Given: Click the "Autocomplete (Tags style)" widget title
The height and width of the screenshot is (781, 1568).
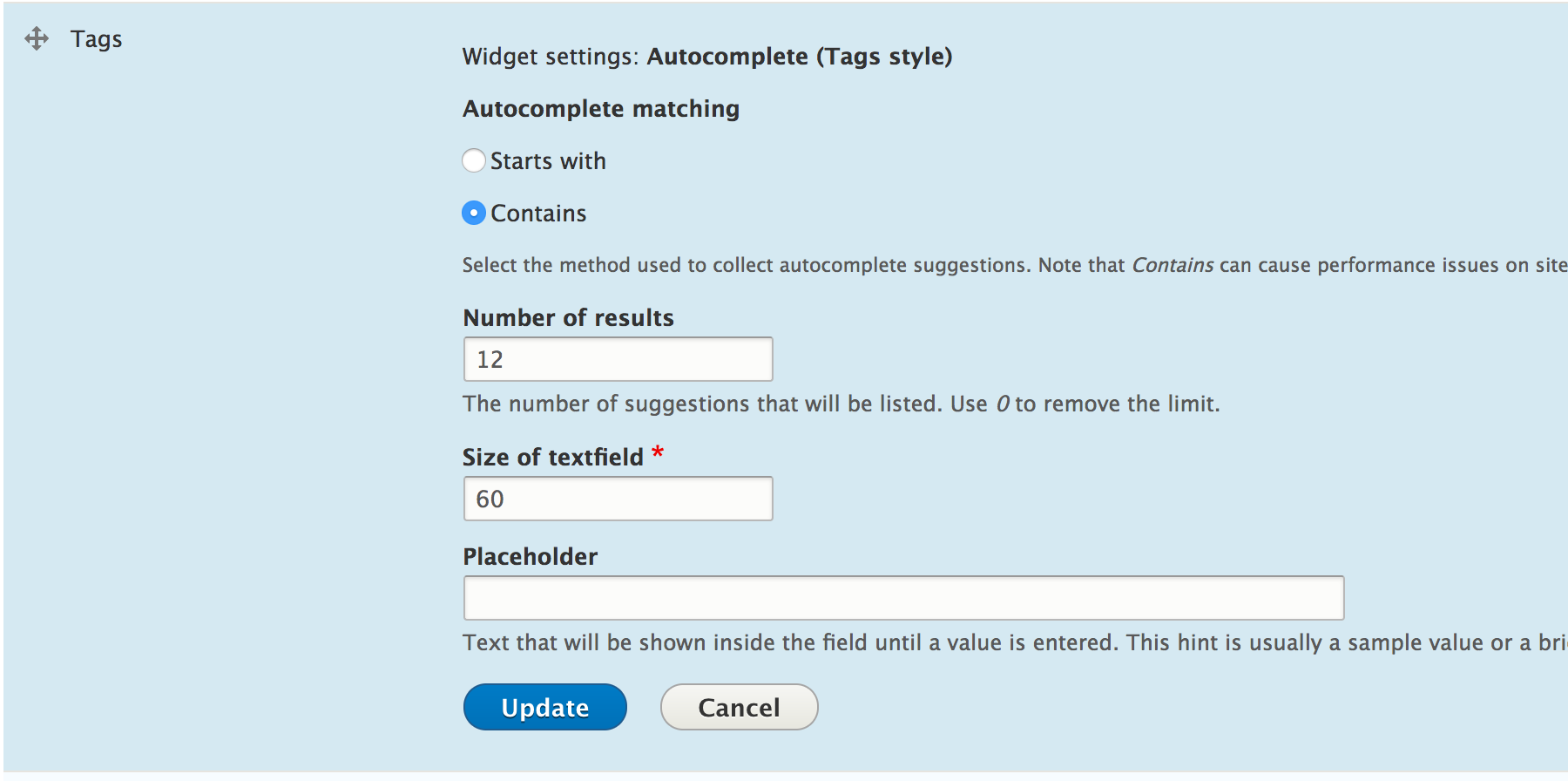Looking at the screenshot, I should pyautogui.click(x=800, y=57).
